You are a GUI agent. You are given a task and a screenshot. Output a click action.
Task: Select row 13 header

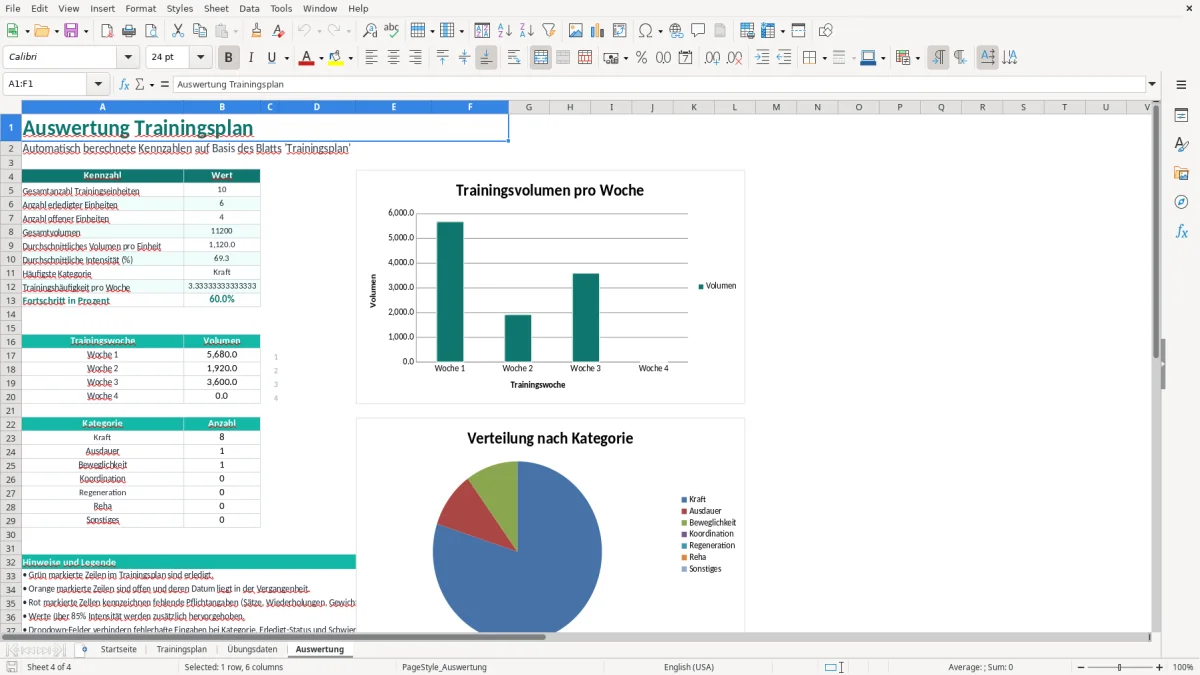(11, 300)
